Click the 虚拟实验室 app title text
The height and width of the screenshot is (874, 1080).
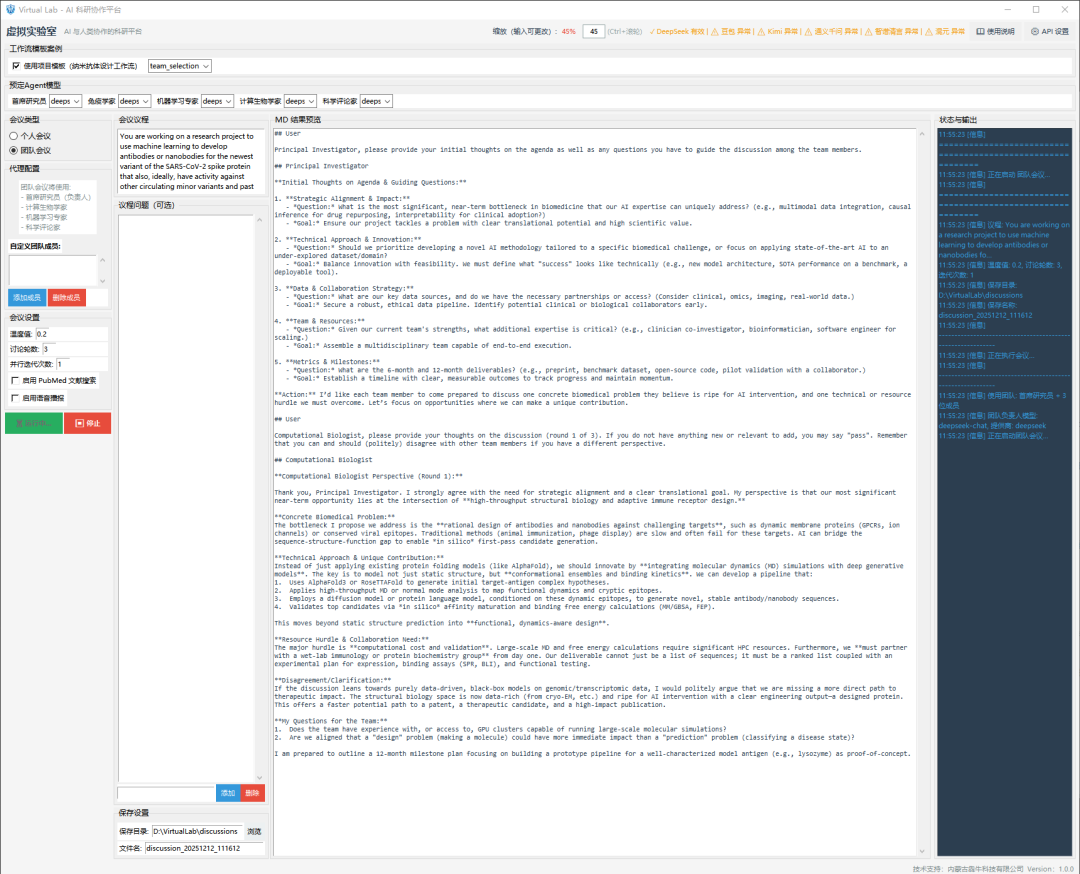(31, 32)
